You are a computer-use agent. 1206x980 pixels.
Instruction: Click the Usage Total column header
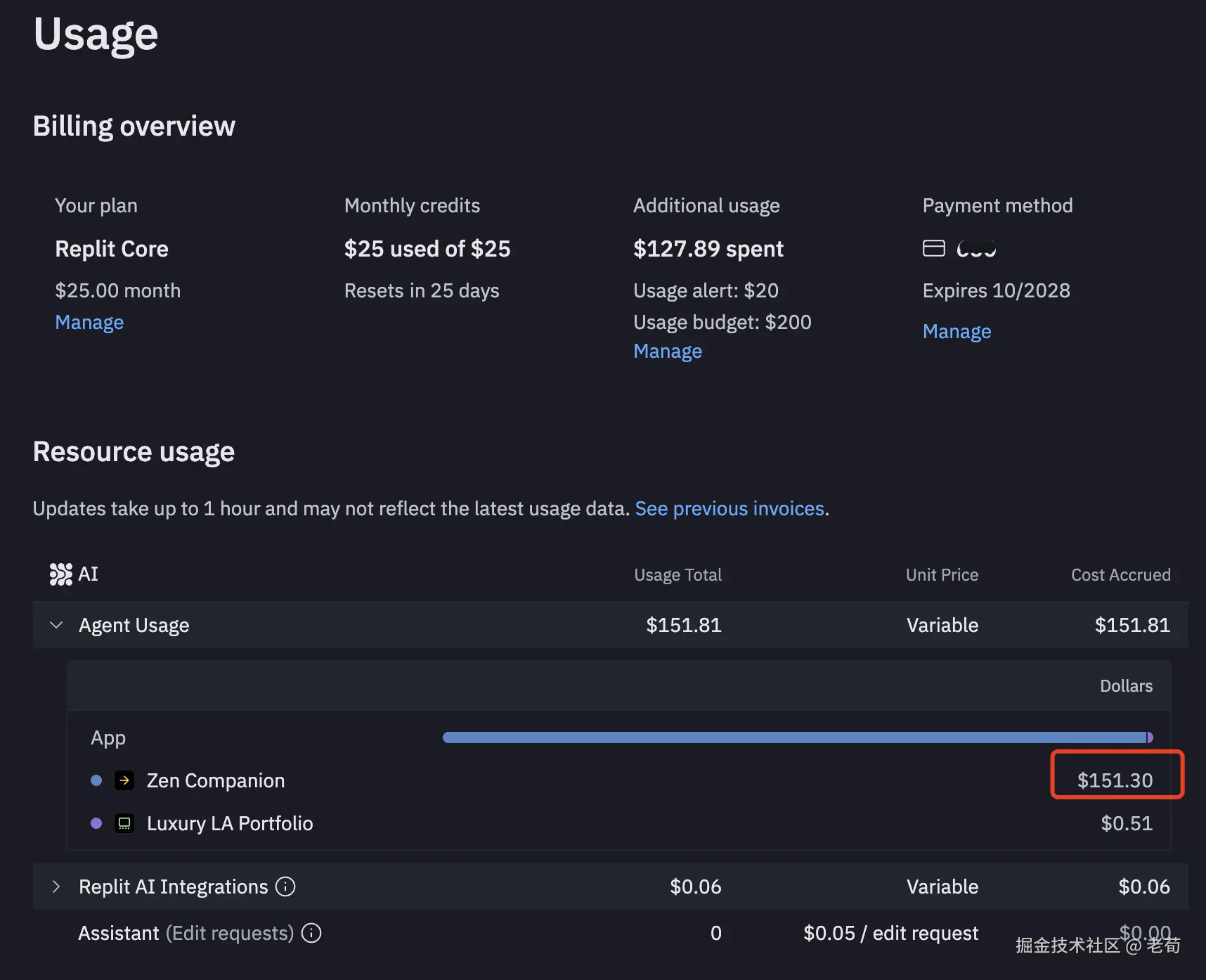point(677,575)
